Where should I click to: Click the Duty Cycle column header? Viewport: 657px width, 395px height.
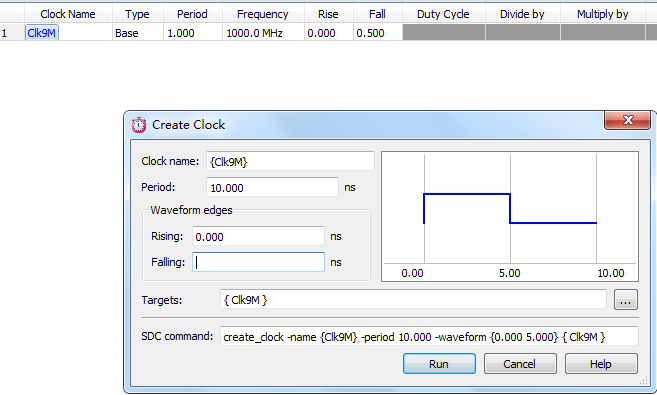[443, 14]
